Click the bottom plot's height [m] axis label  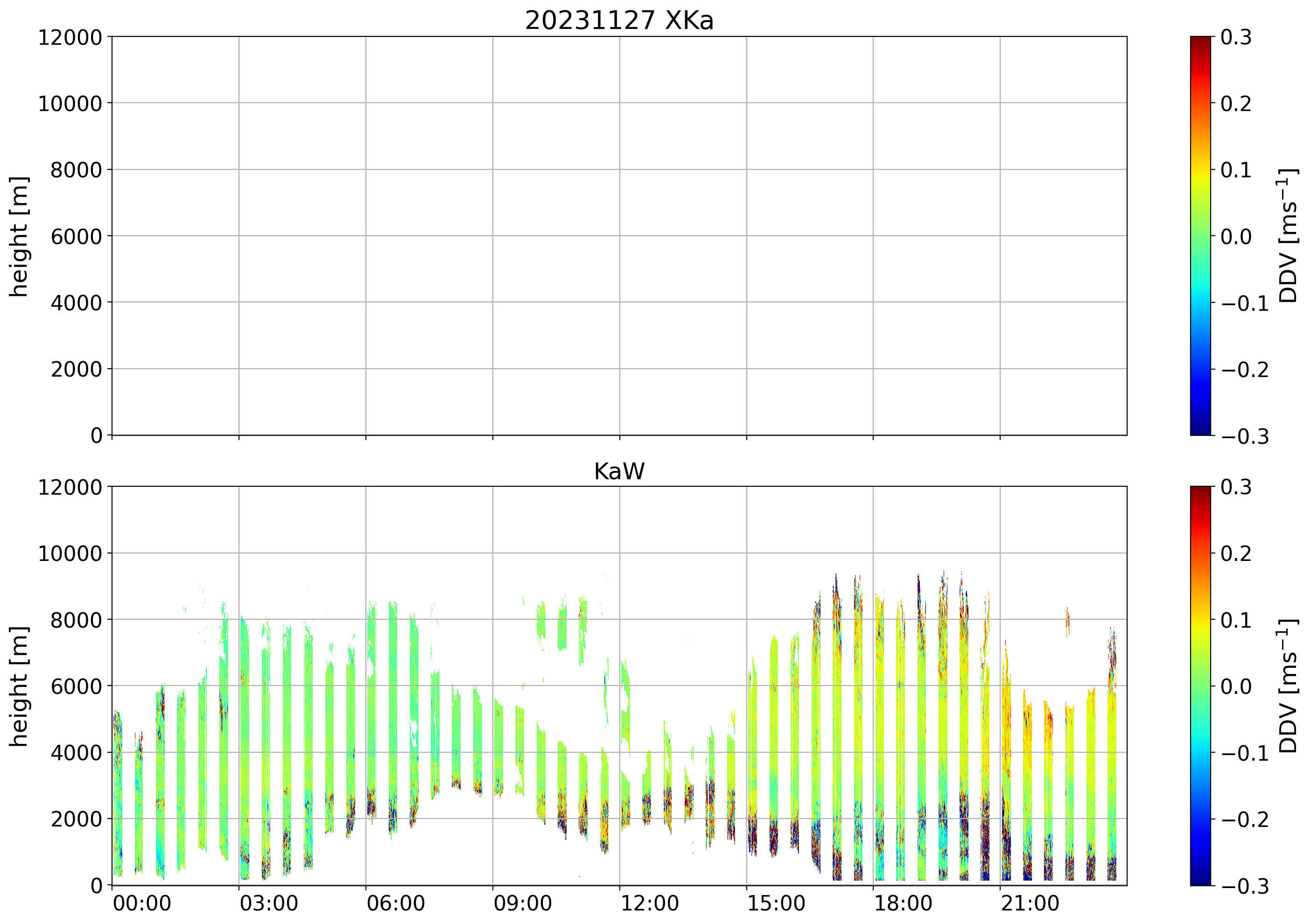pos(19,686)
